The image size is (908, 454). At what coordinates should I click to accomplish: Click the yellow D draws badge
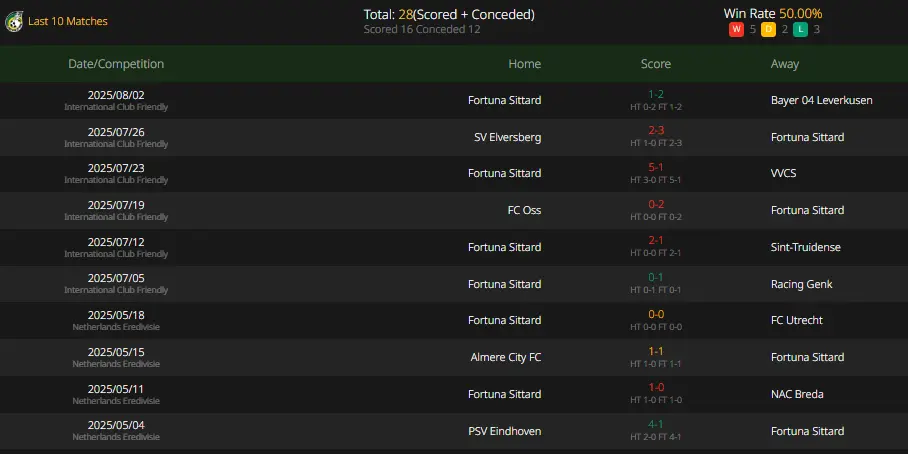coord(768,30)
